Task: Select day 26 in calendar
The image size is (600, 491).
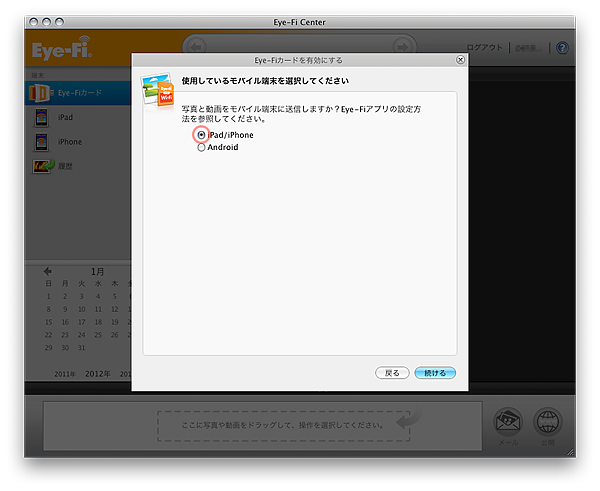Action: coord(114,335)
